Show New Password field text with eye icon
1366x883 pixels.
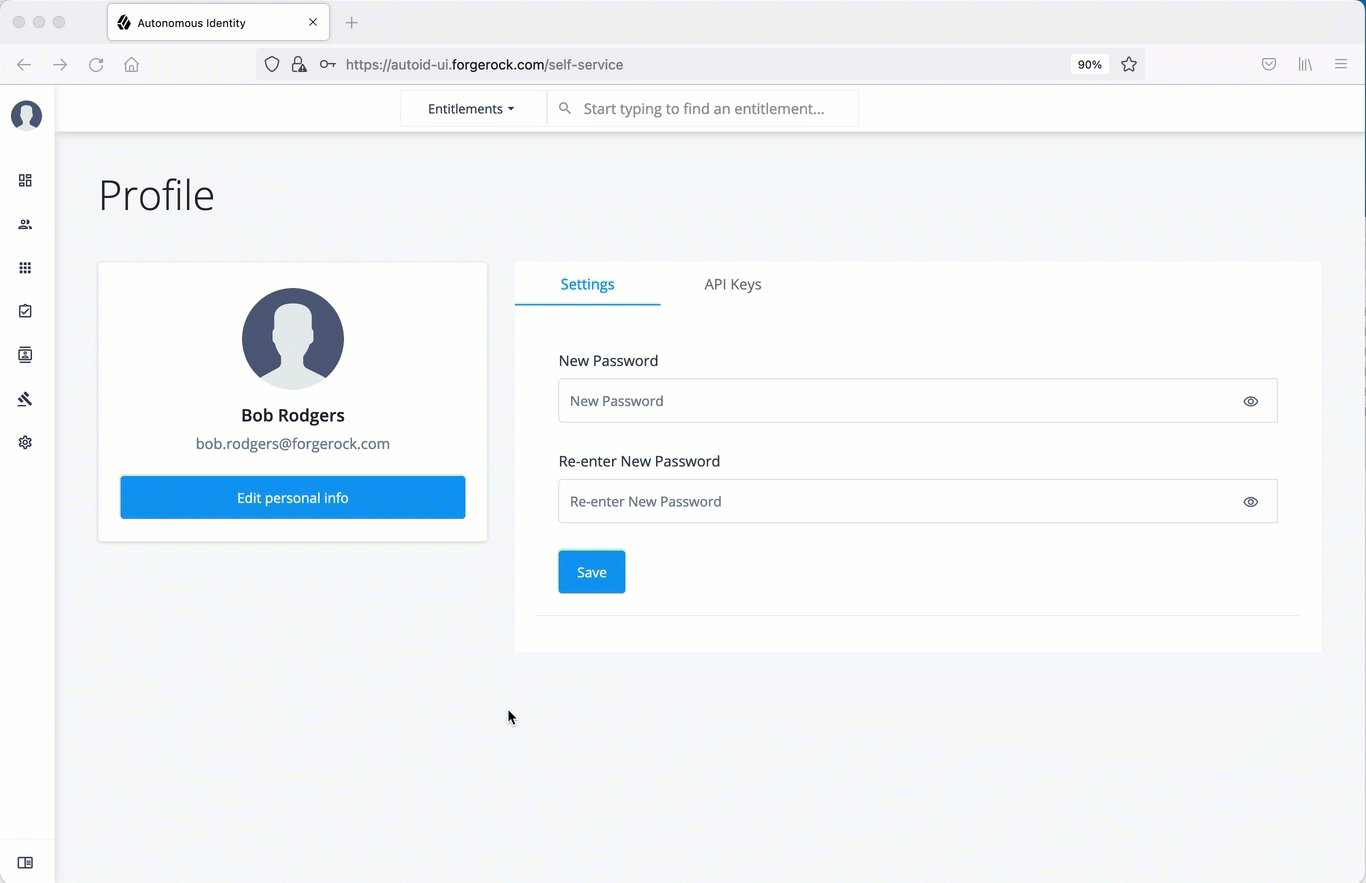click(x=1250, y=401)
